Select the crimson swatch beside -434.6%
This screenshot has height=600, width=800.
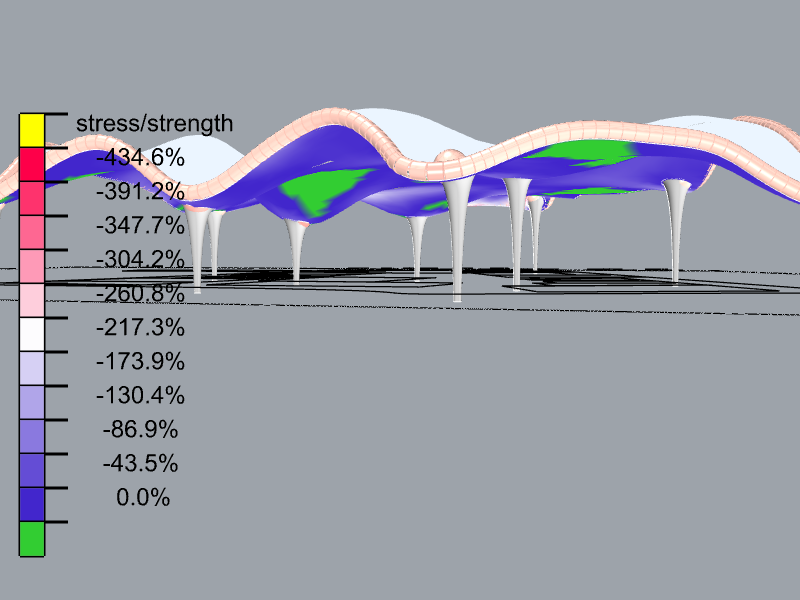(x=32, y=164)
